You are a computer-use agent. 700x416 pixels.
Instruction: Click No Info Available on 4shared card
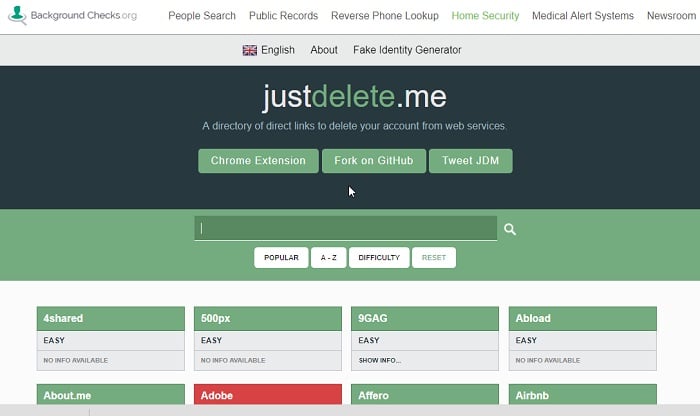point(75,360)
